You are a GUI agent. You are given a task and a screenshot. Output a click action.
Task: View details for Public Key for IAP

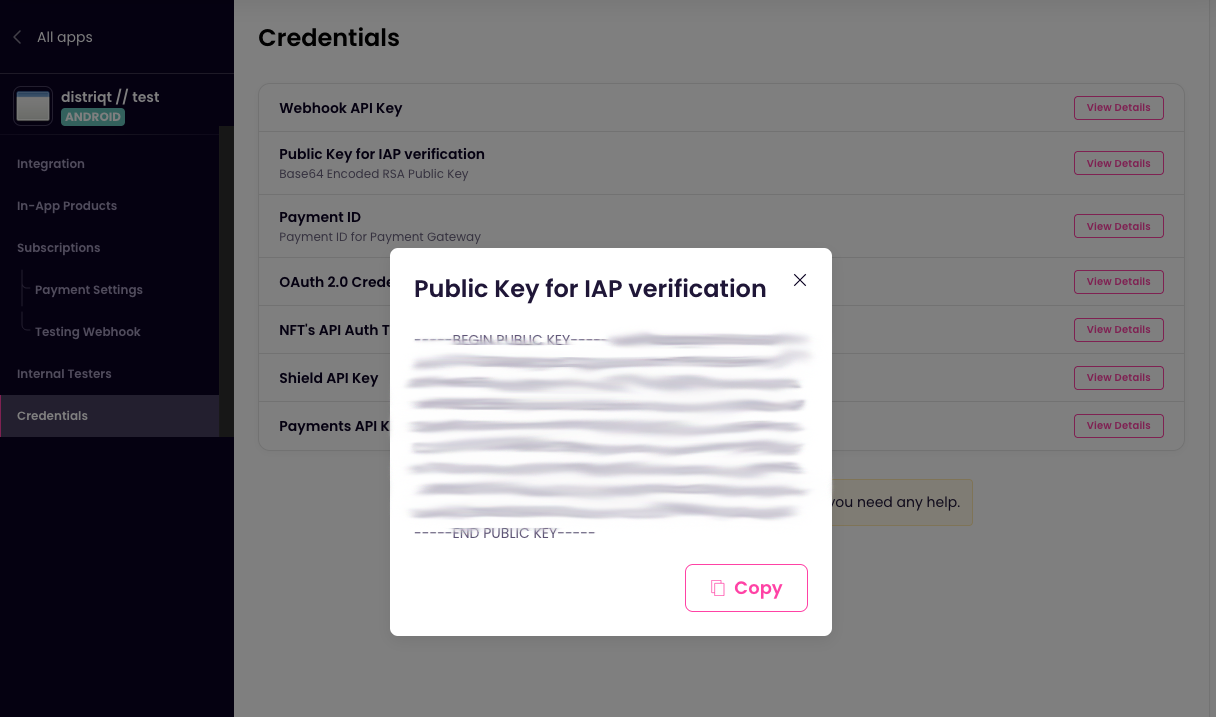tap(1118, 164)
